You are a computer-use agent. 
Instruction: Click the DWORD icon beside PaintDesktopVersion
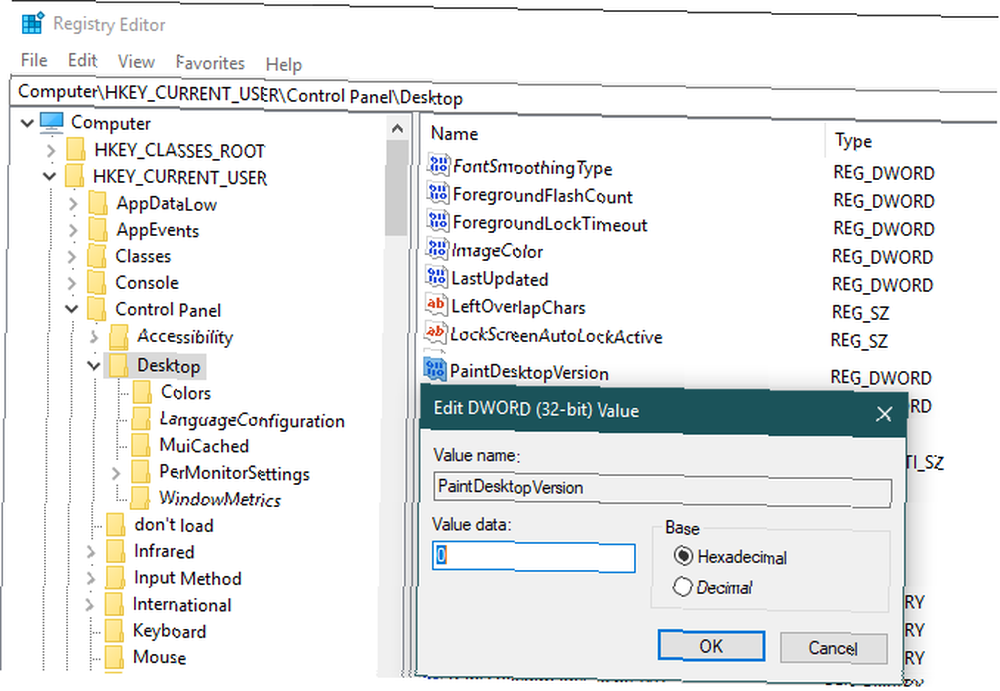(x=435, y=369)
